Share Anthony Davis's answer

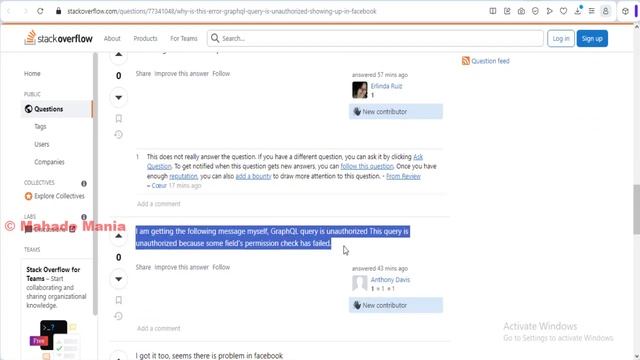[143, 267]
